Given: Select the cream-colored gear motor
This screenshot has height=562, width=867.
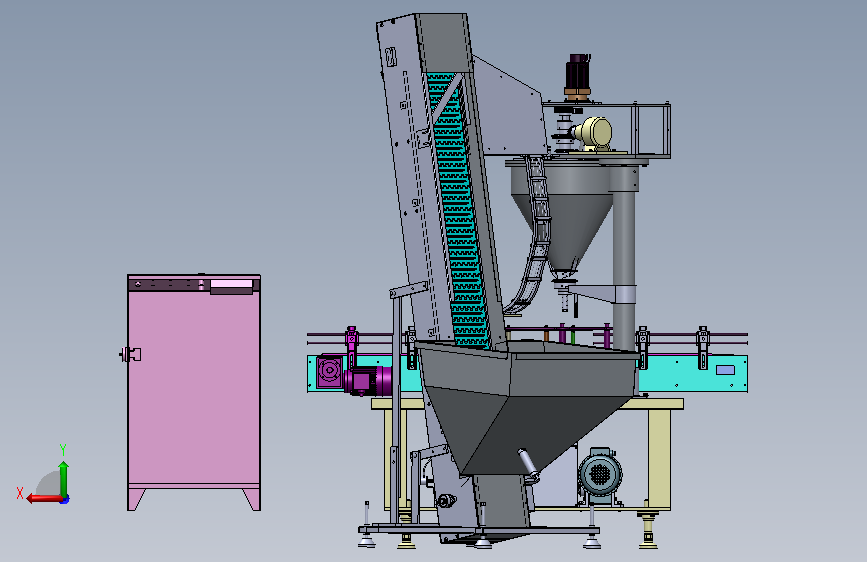Looking at the screenshot, I should coord(593,134).
